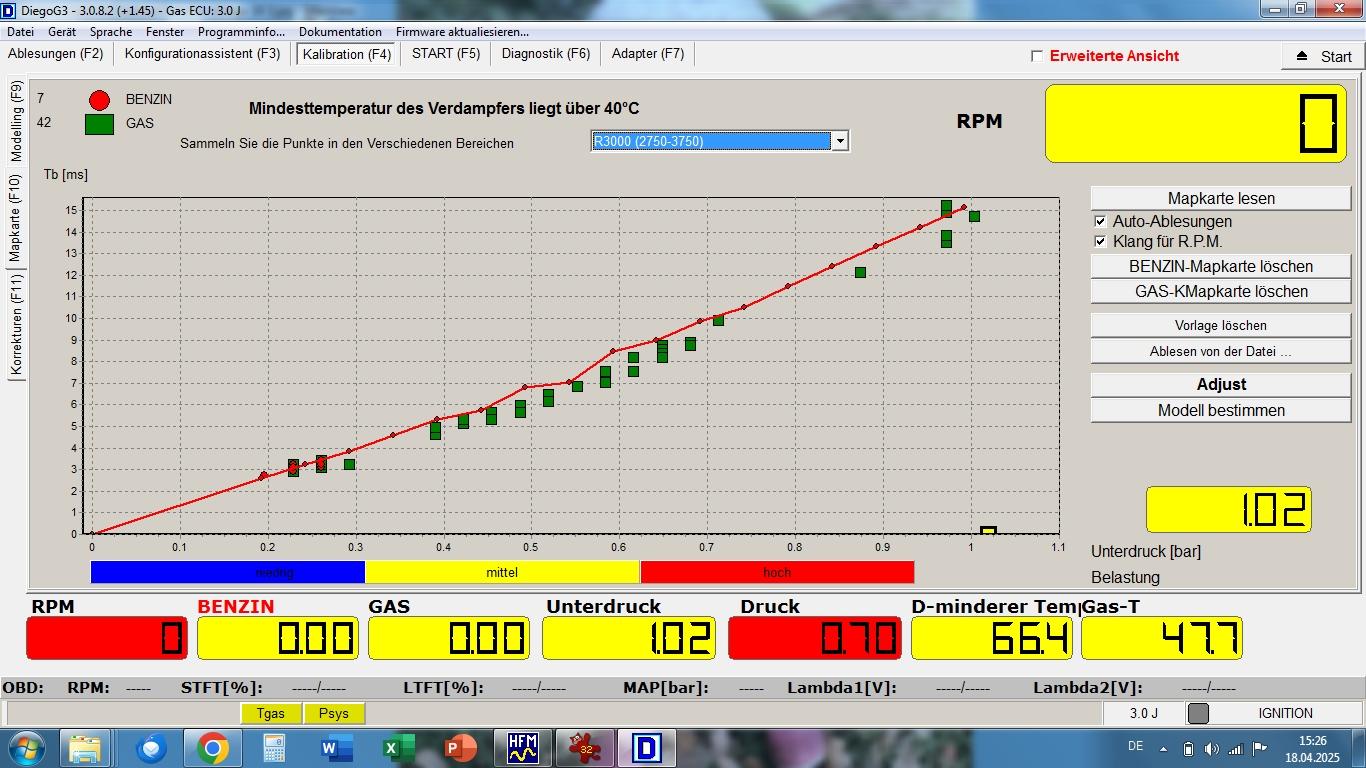Open the Sprache menu
Screen dimensions: 1366x768
click(111, 32)
